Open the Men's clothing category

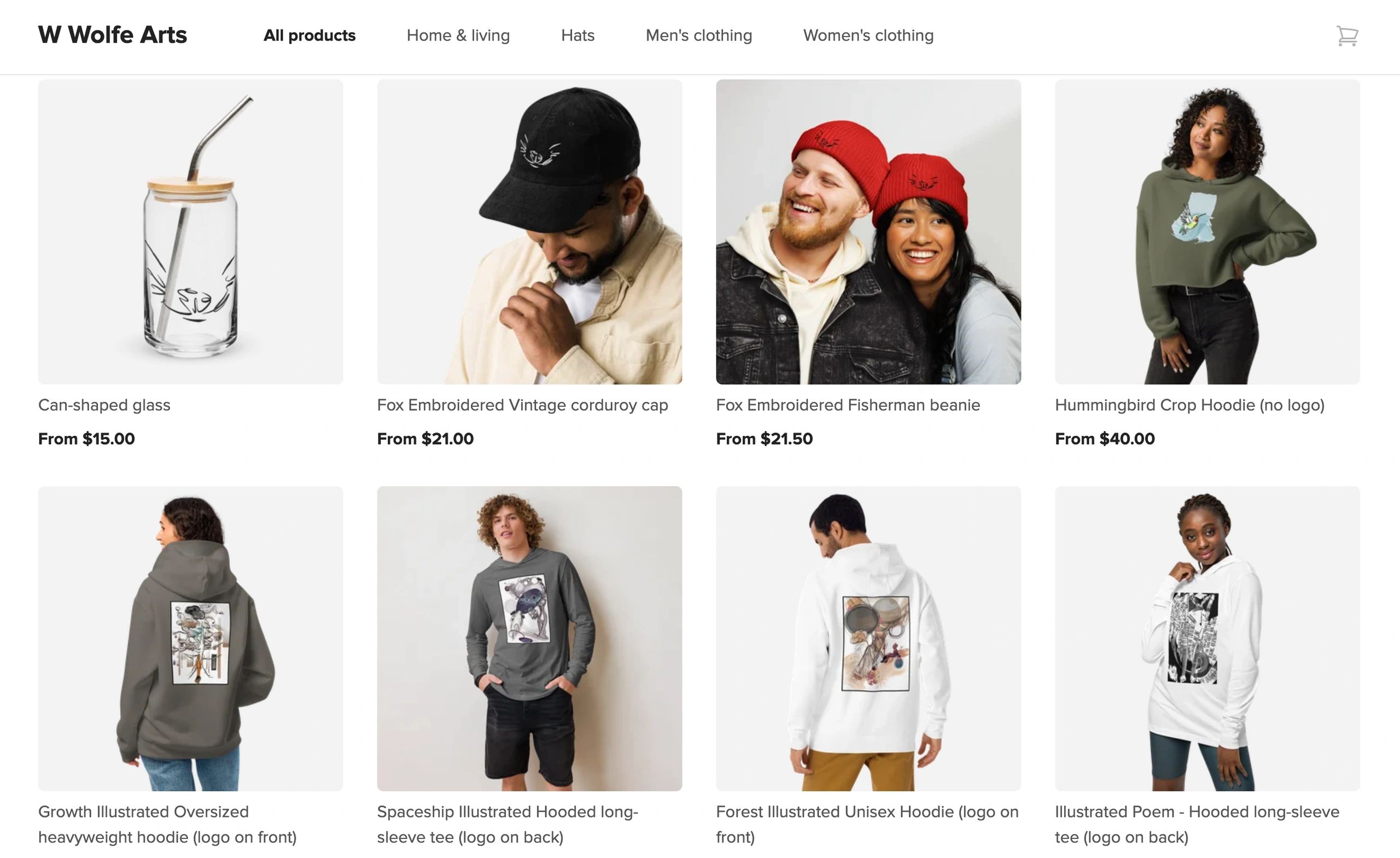pyautogui.click(x=698, y=36)
